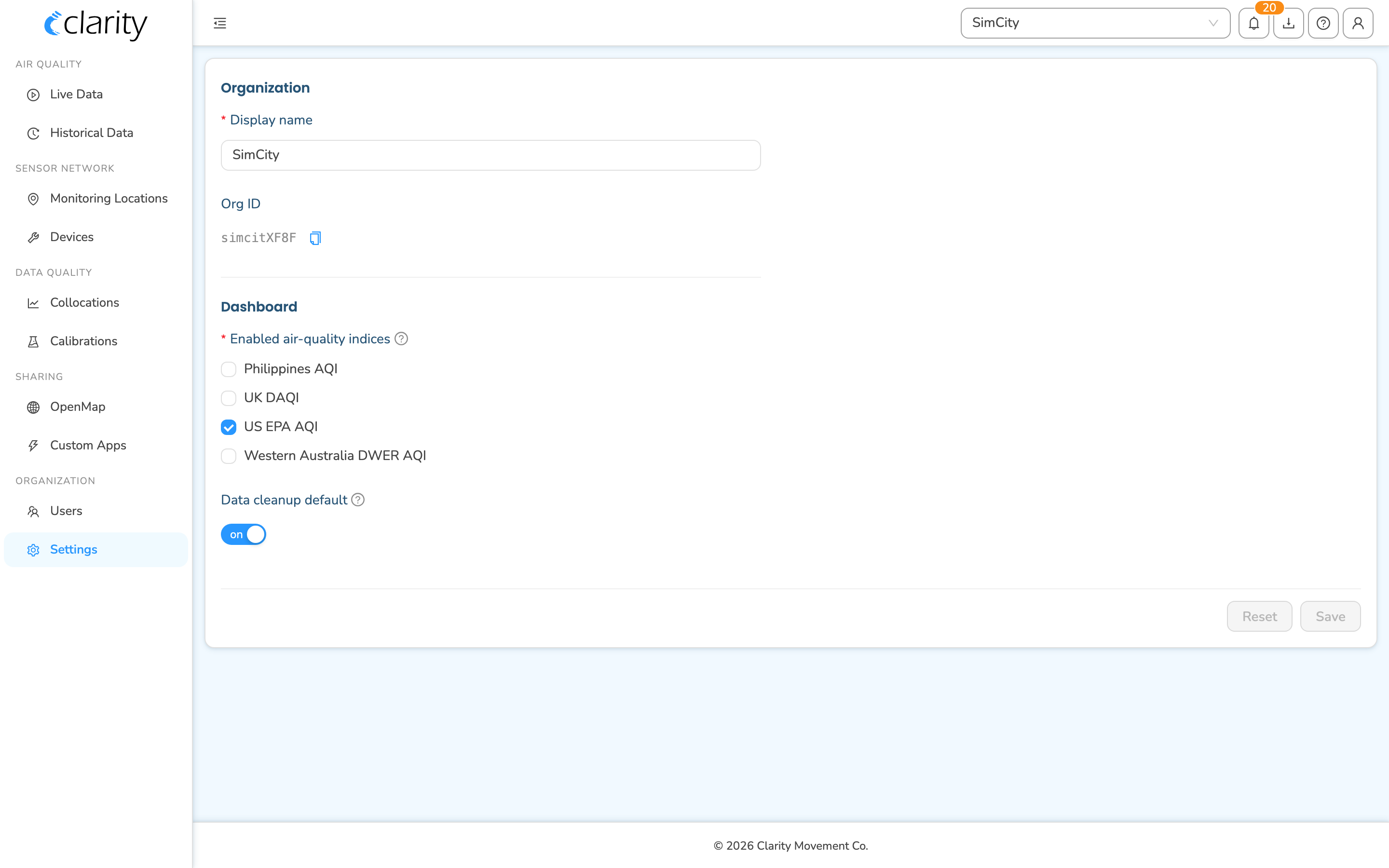Select the Settings menu item
This screenshot has width=1389, height=868.
coord(96,549)
